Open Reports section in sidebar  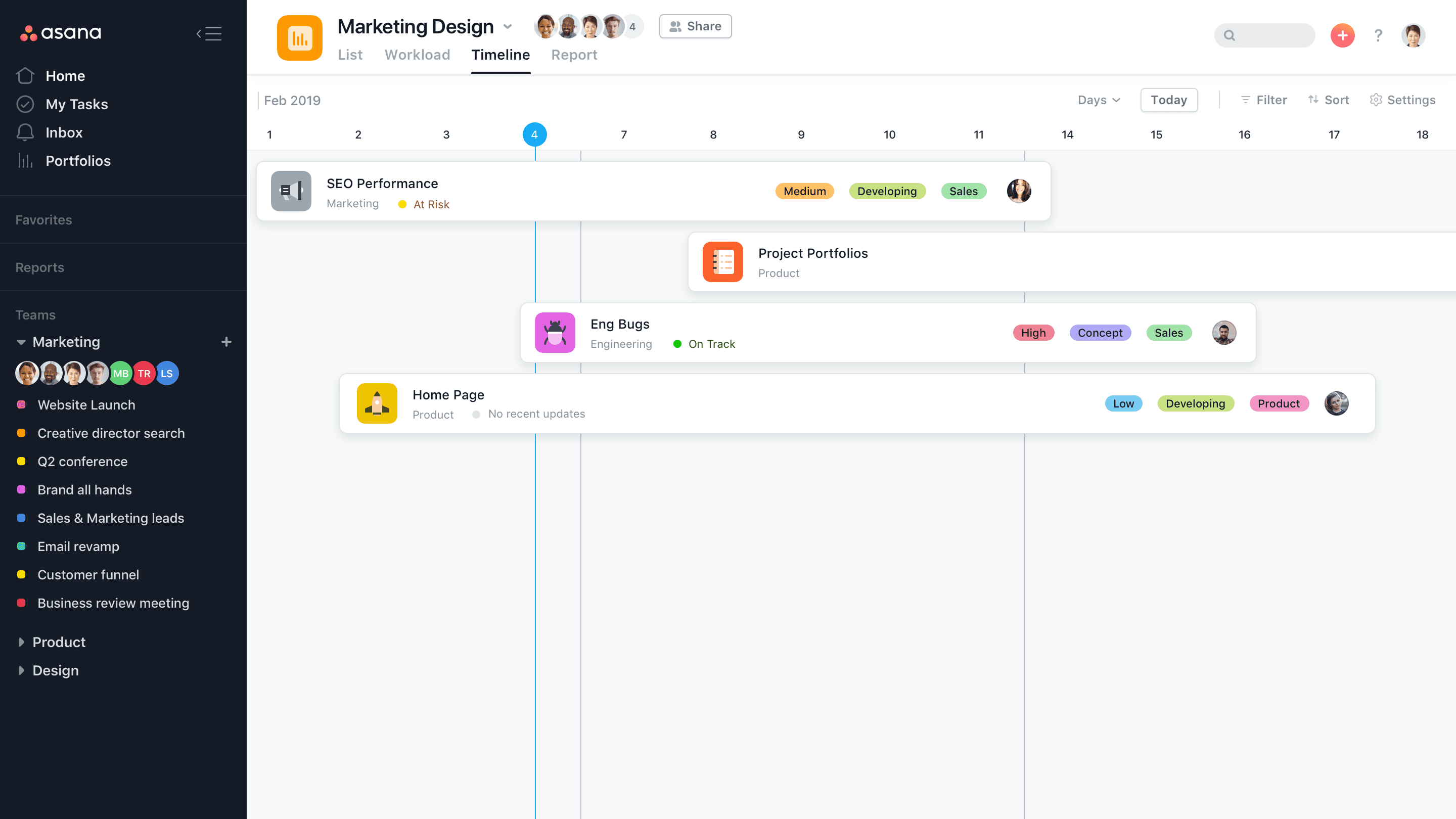pos(39,267)
